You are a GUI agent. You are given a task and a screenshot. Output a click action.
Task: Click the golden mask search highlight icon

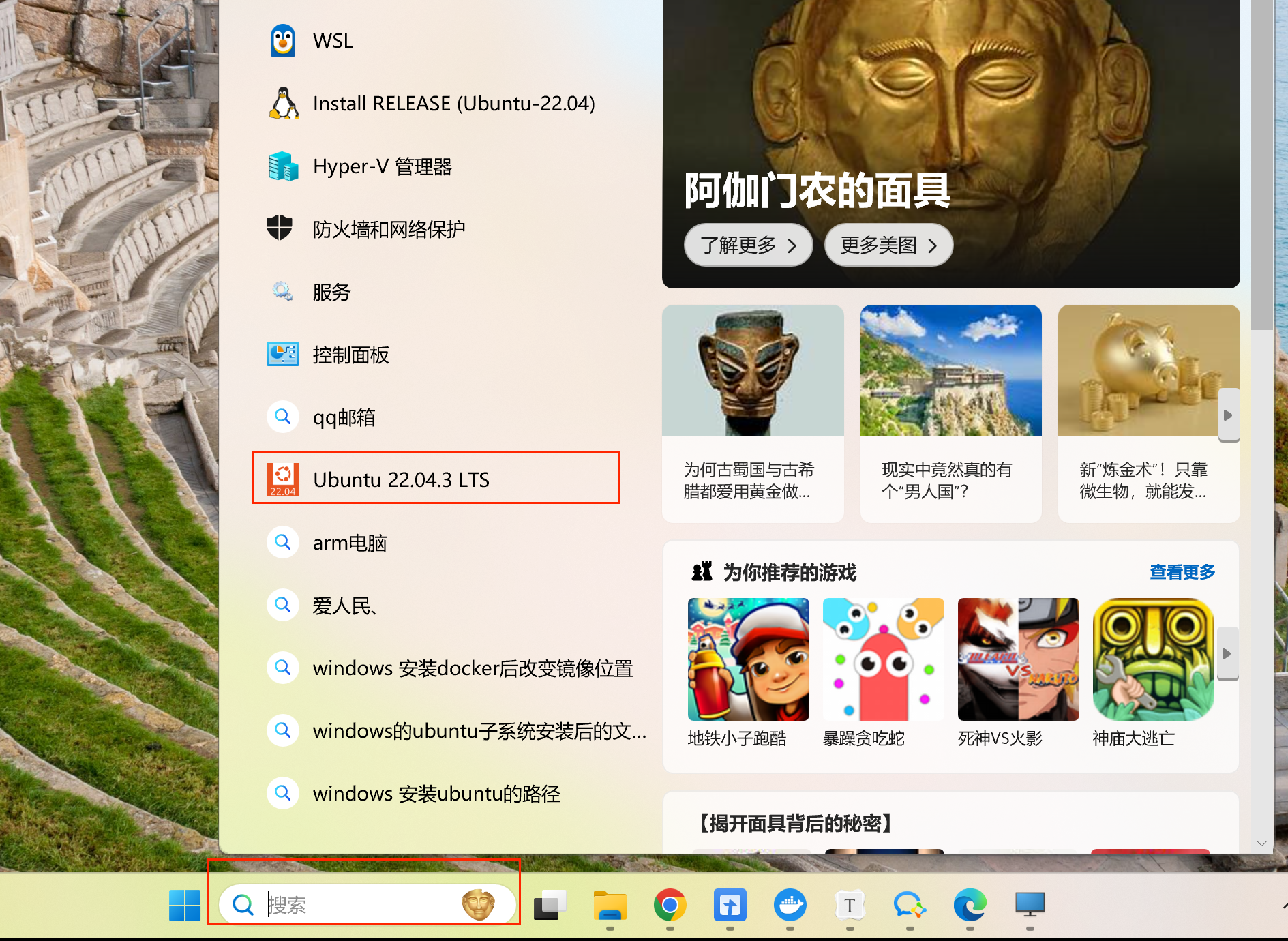(478, 905)
